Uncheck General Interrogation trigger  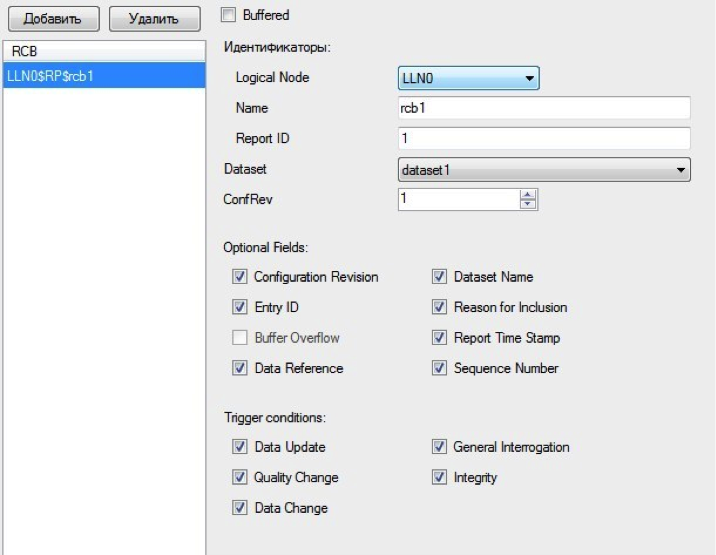pyautogui.click(x=439, y=446)
